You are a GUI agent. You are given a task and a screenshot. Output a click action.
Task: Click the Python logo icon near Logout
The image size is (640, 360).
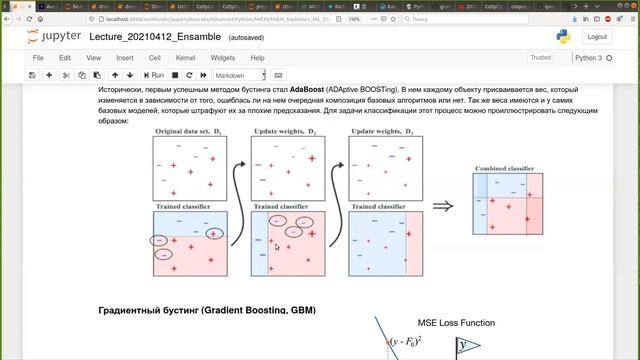coord(564,37)
